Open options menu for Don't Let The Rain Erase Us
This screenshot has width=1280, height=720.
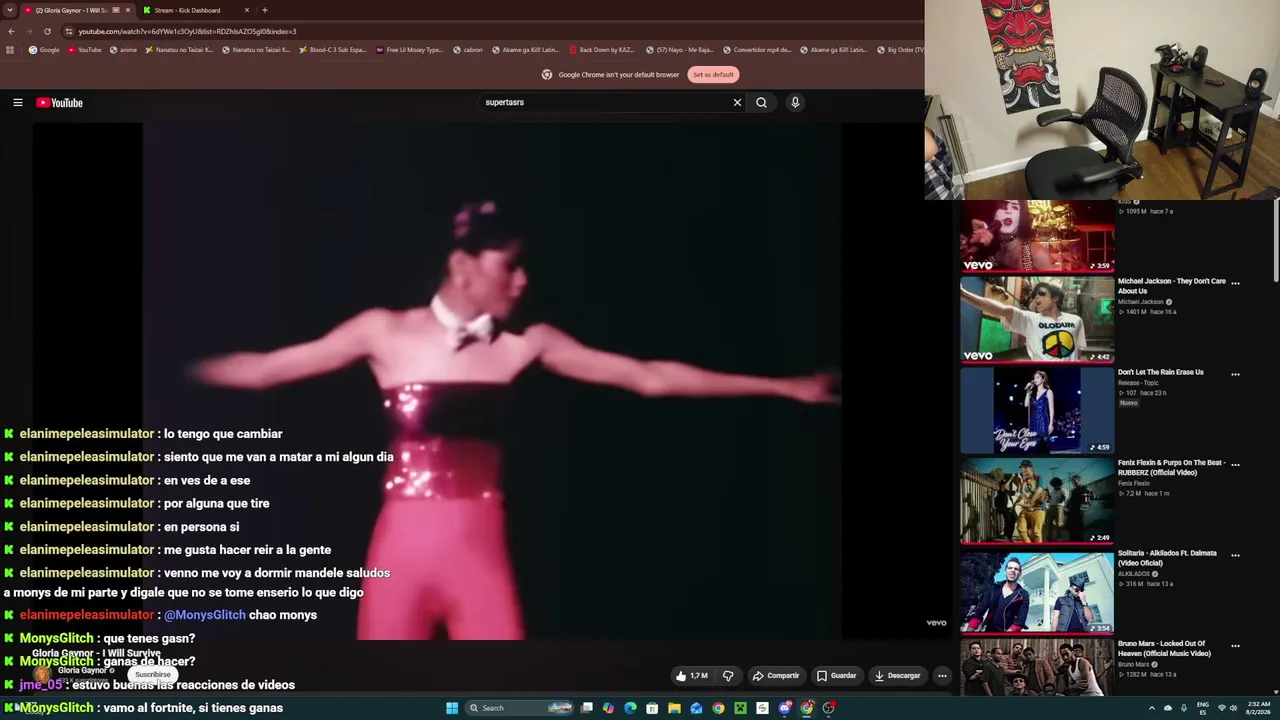pyautogui.click(x=1235, y=374)
